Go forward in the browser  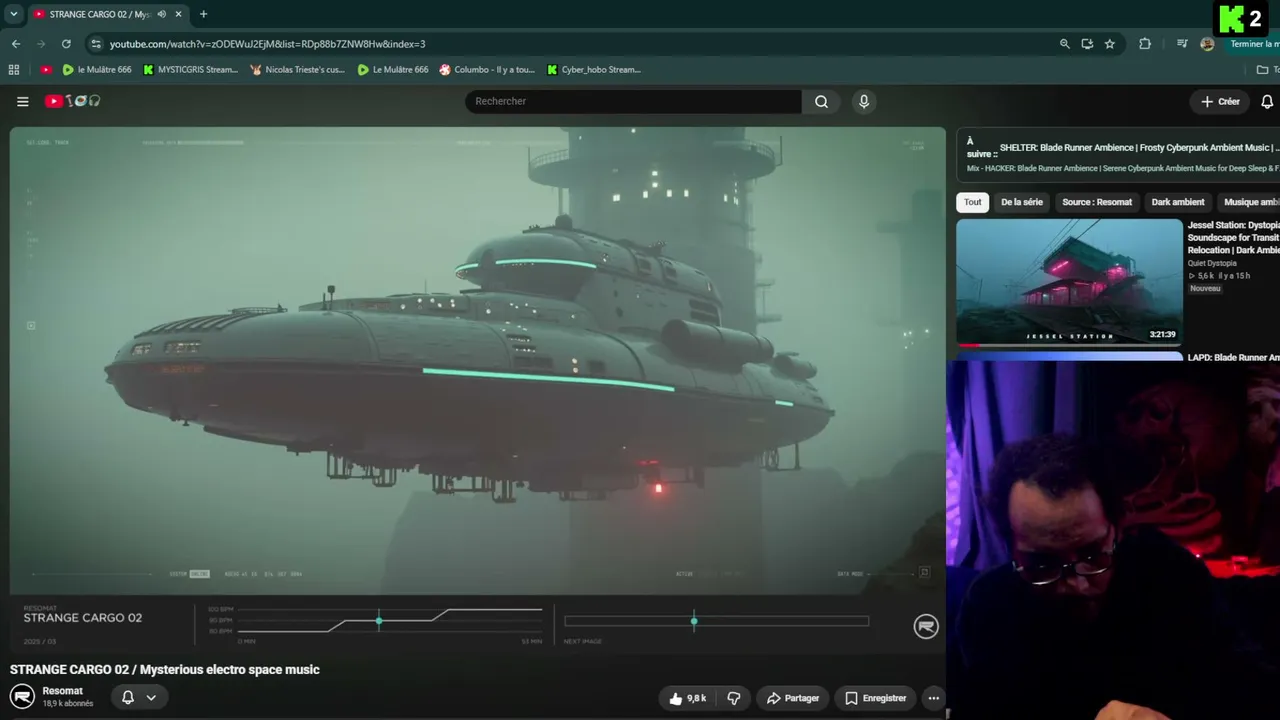pos(41,44)
